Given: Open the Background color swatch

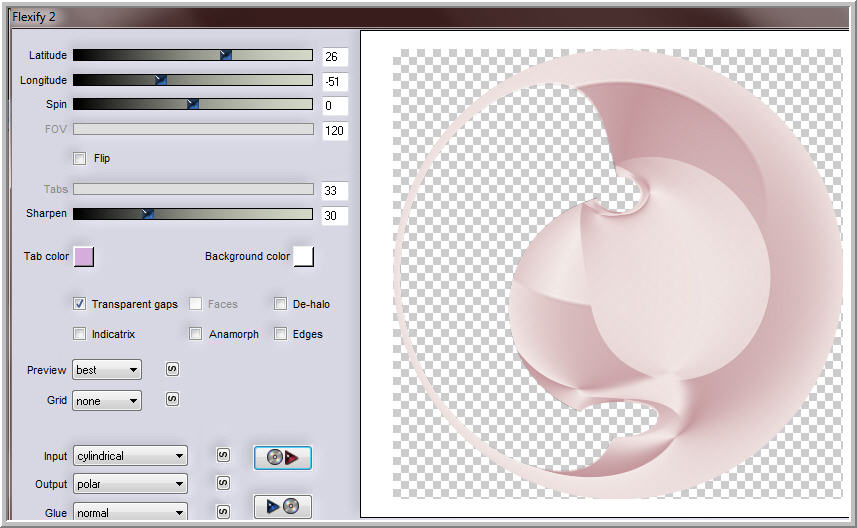Looking at the screenshot, I should pyautogui.click(x=303, y=256).
